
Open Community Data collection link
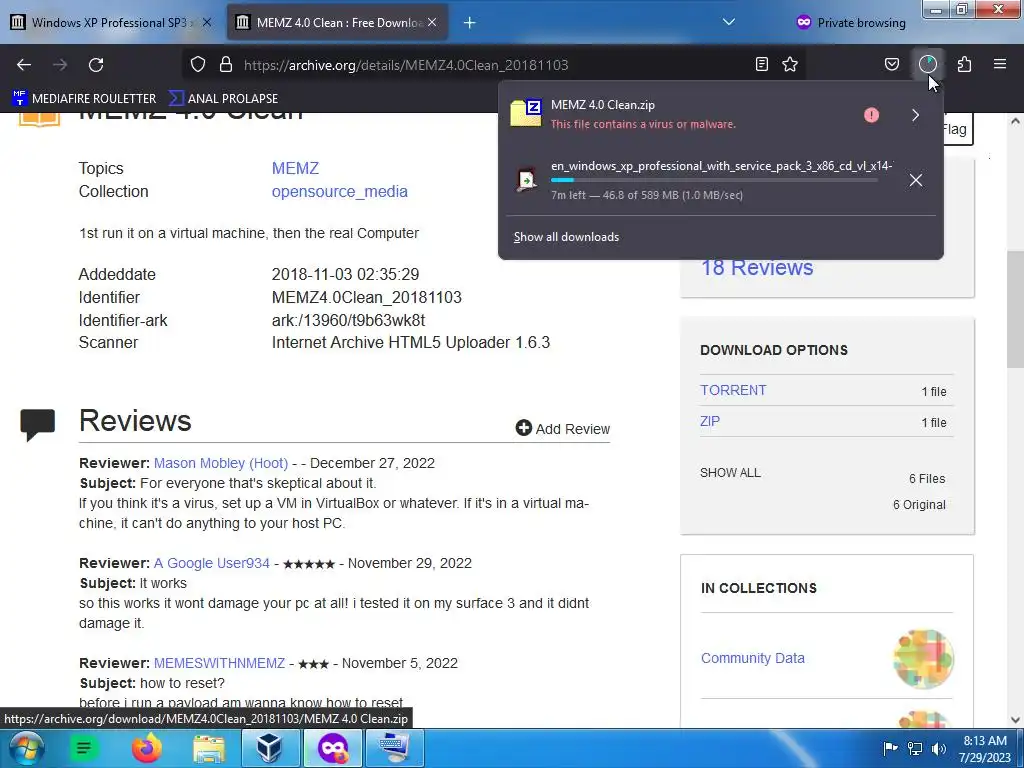coord(752,658)
